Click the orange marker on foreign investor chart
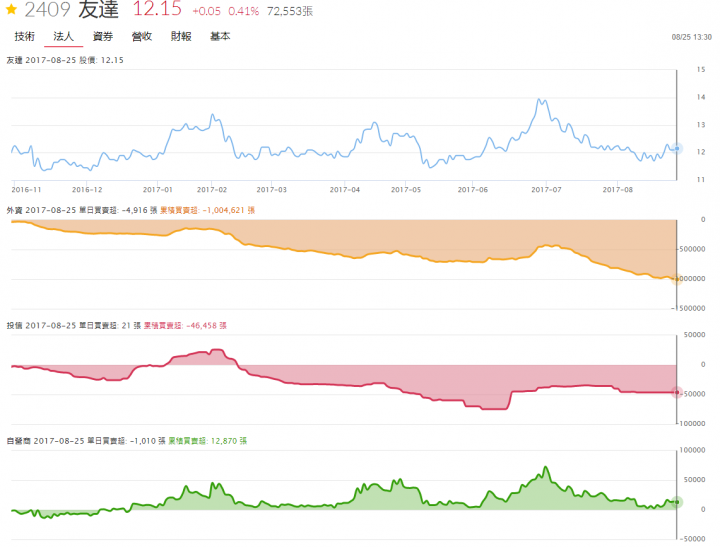This screenshot has height=547, width=720. 676,279
